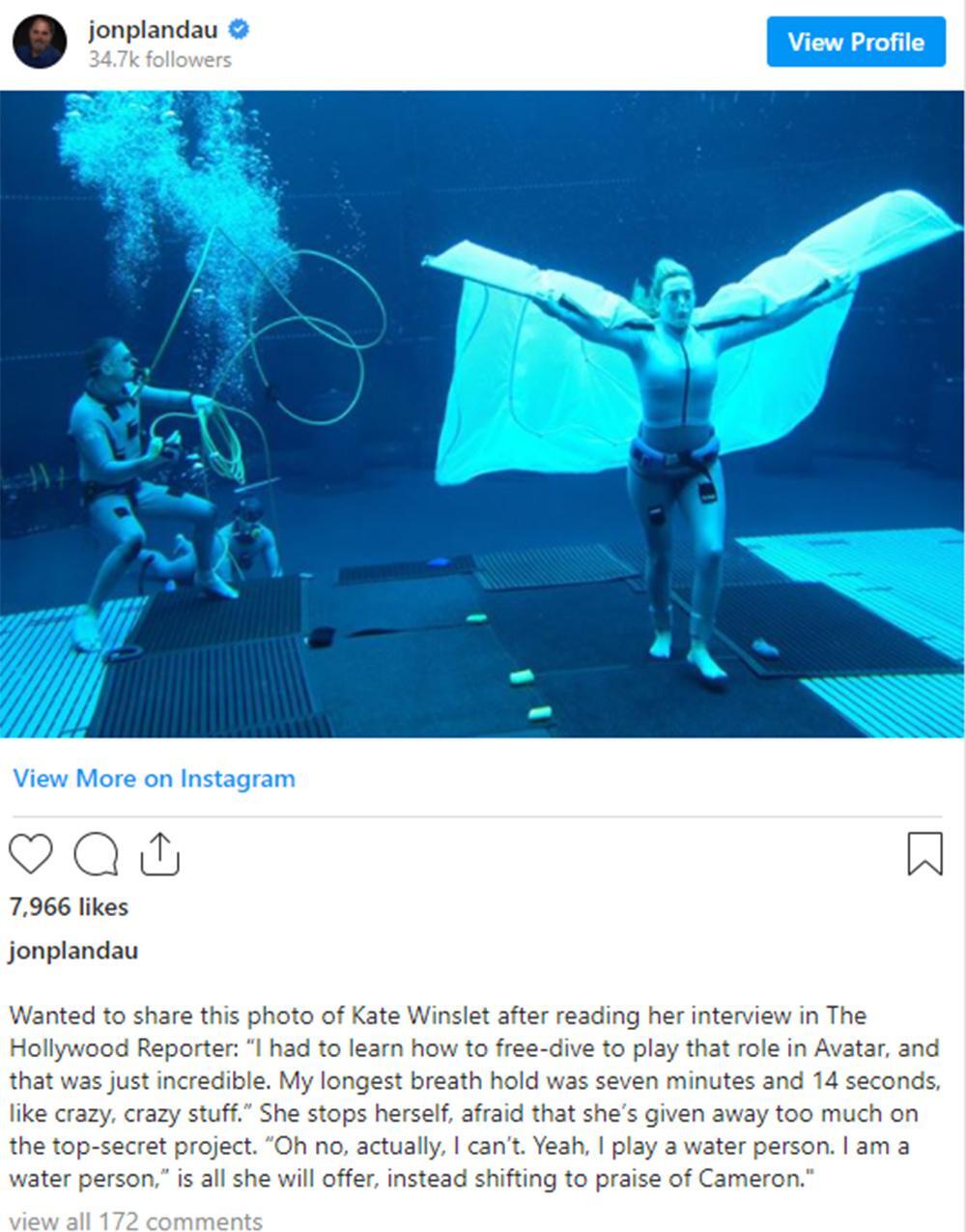Click the final caption line mentioning Cameron
Viewport: 966px width, 1232px height.
tap(407, 1180)
